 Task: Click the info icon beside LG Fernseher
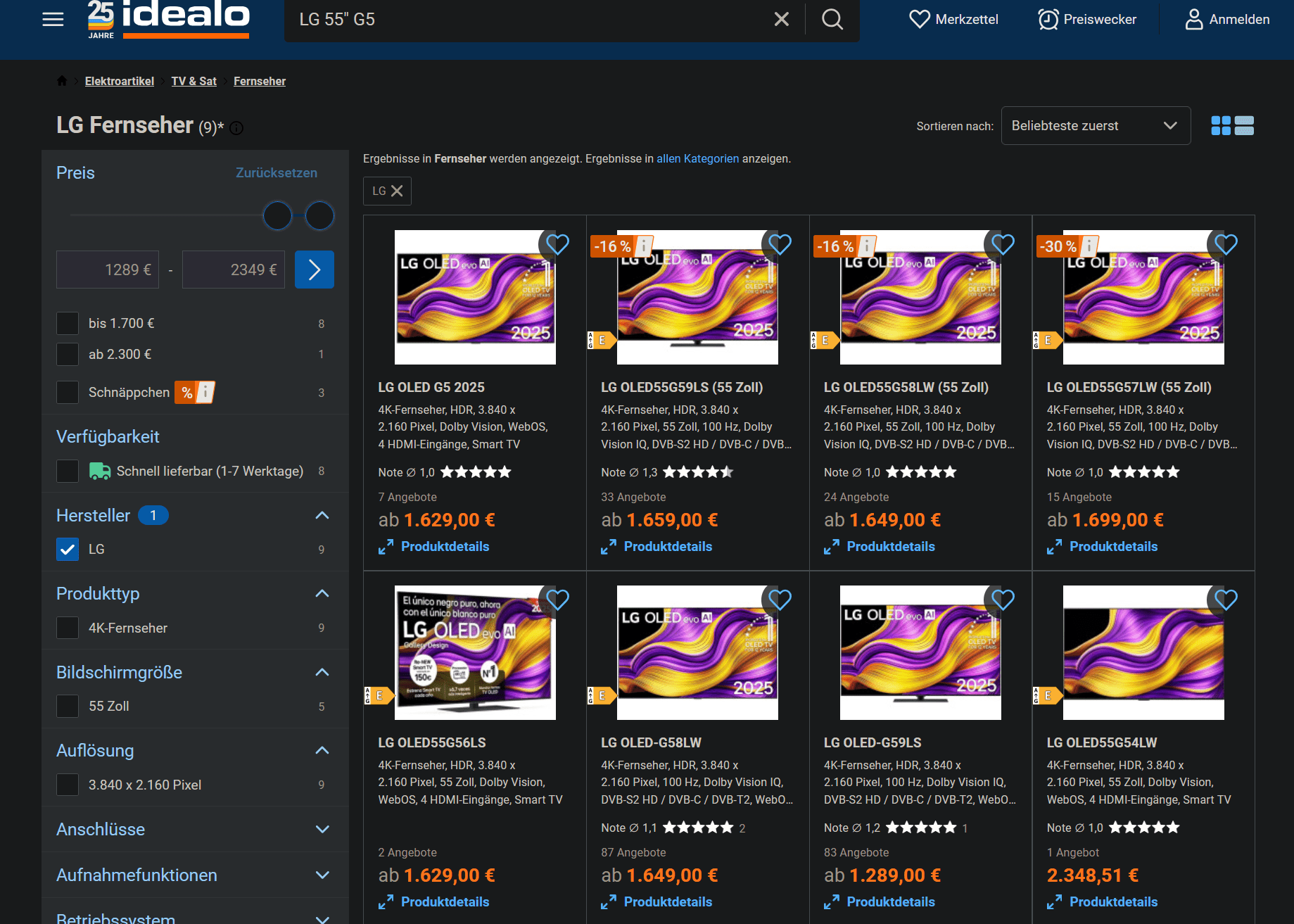(236, 128)
